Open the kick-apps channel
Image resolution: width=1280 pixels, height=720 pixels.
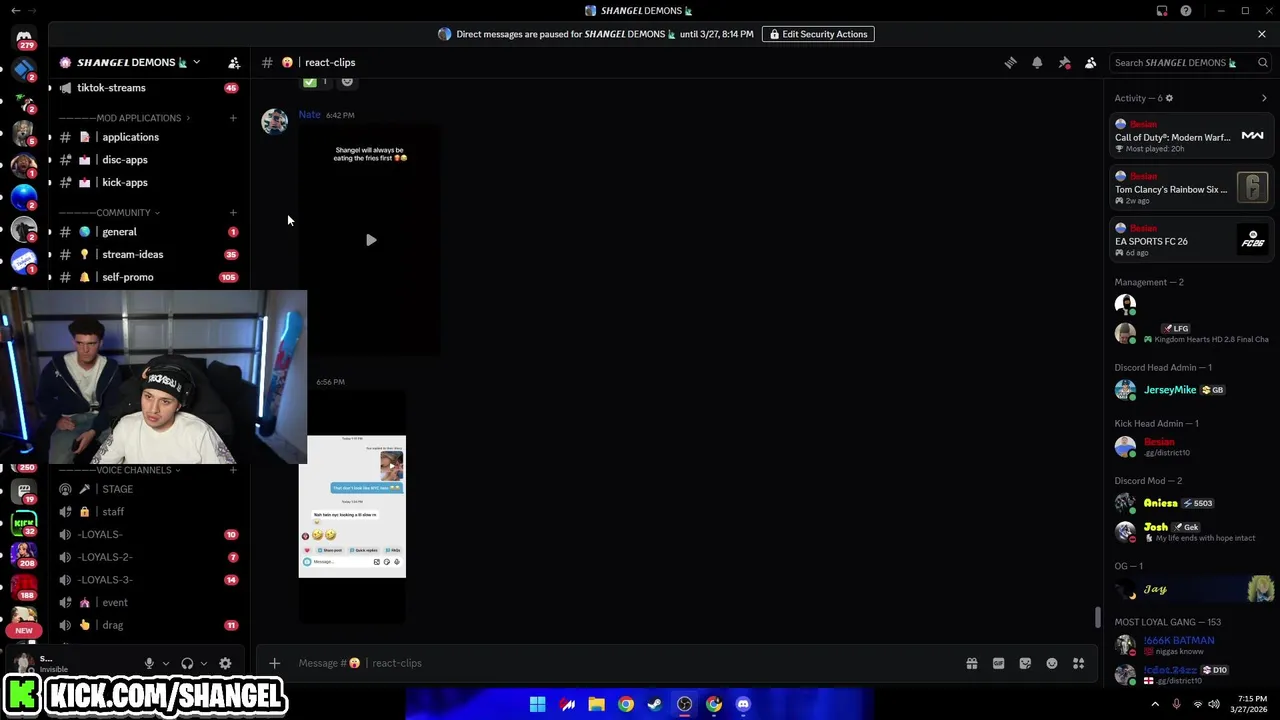point(147,183)
